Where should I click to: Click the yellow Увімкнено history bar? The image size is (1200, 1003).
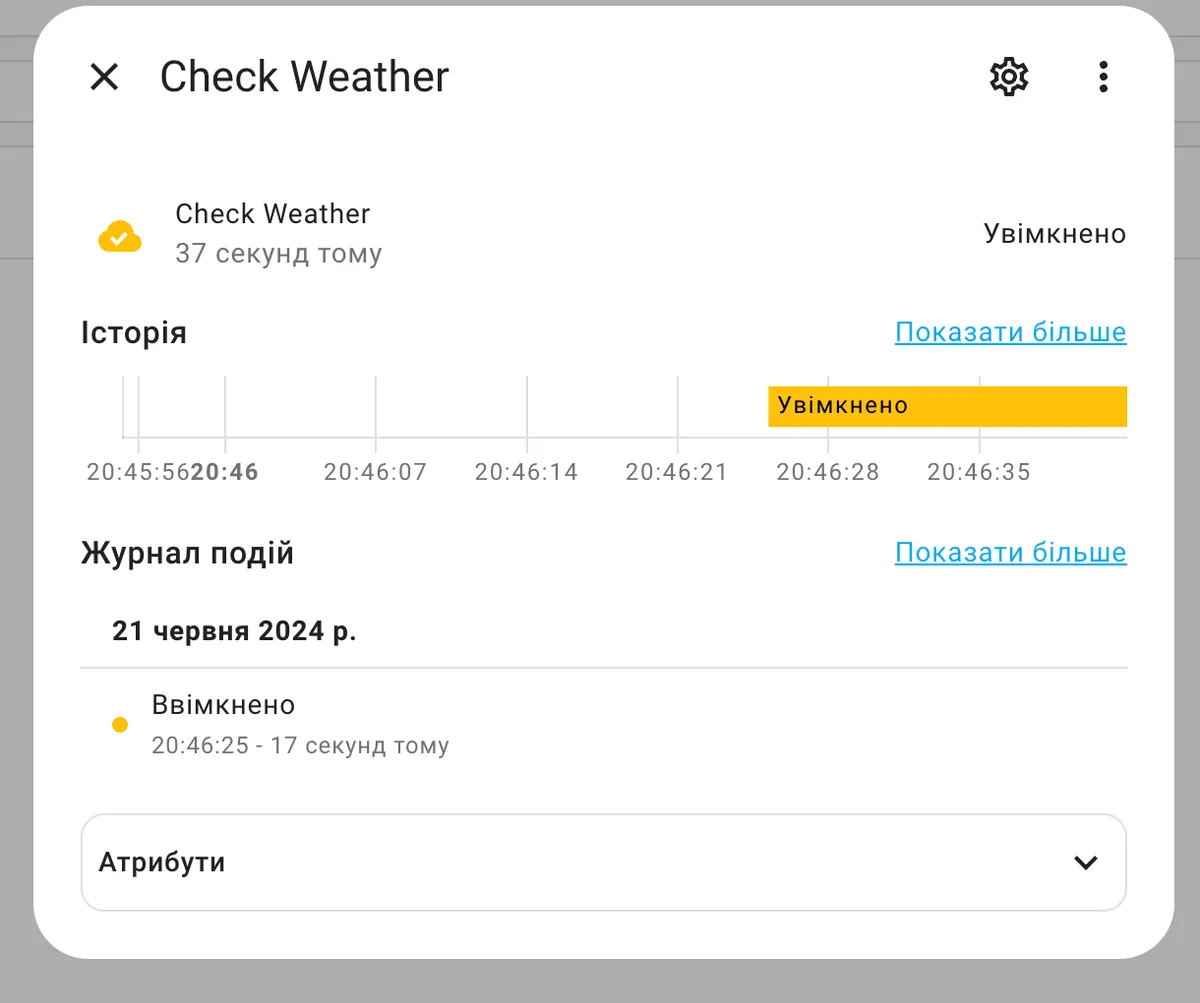pyautogui.click(x=947, y=406)
